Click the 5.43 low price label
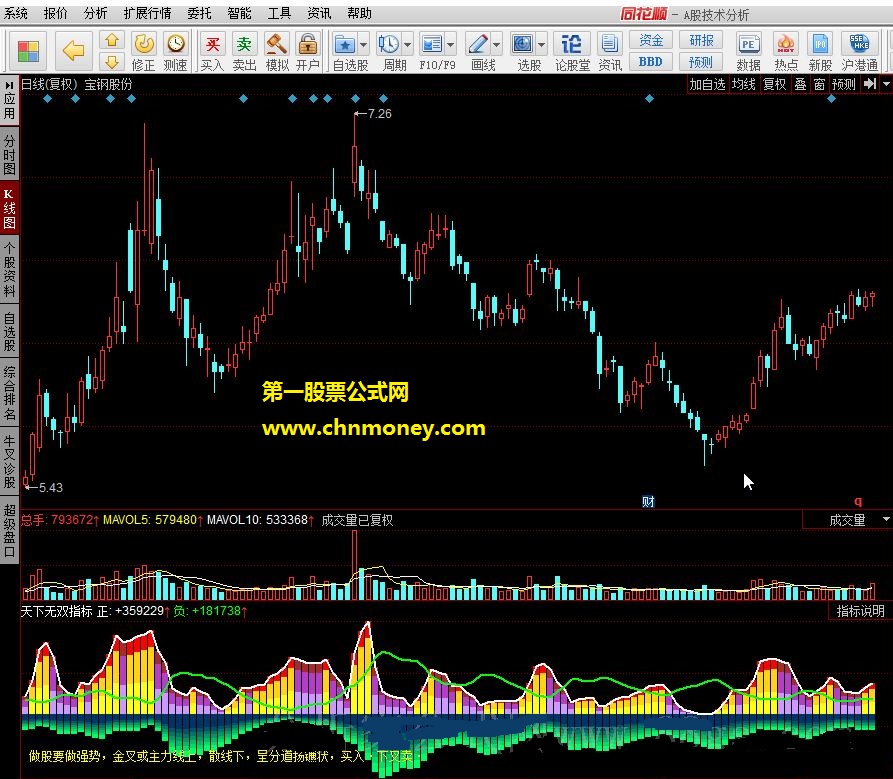The width and height of the screenshot is (893, 779). 51,487
